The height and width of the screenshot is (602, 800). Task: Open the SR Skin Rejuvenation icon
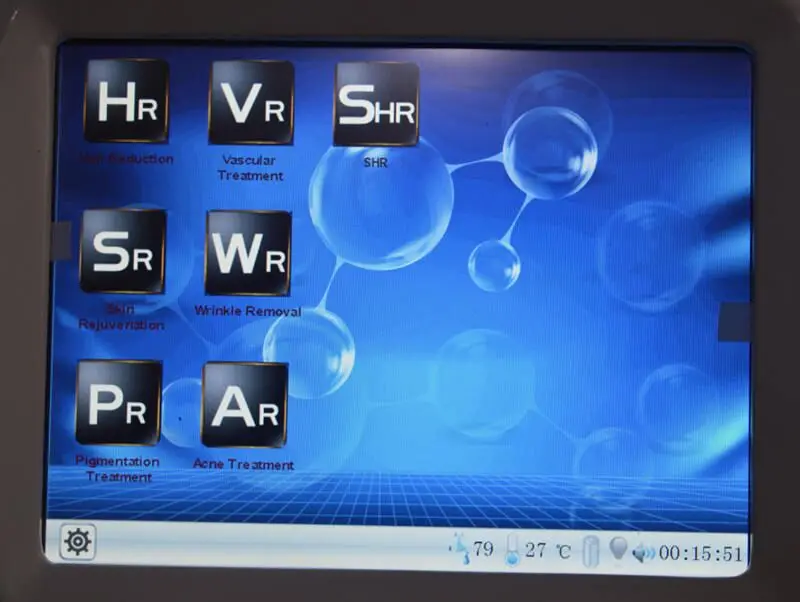pyautogui.click(x=123, y=252)
